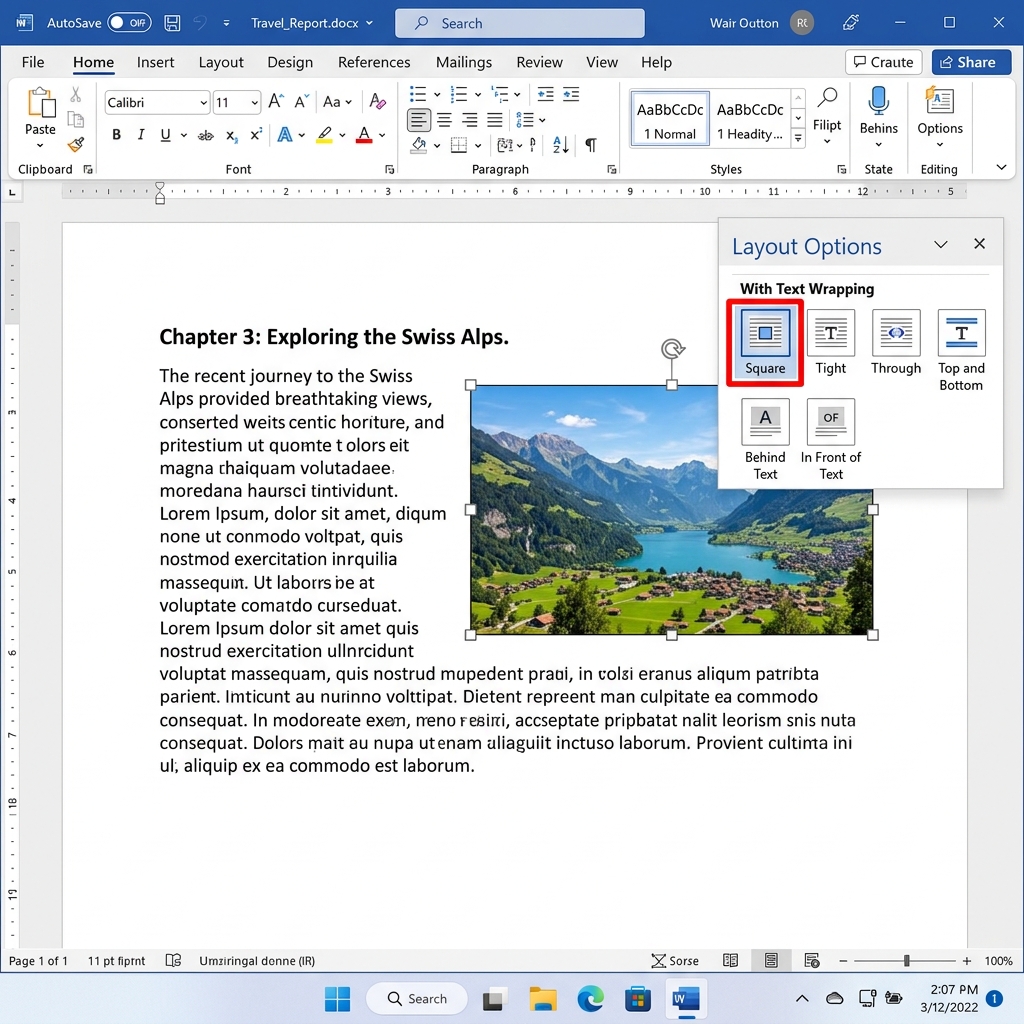
Task: Open the font size dropdown
Action: pyautogui.click(x=254, y=101)
